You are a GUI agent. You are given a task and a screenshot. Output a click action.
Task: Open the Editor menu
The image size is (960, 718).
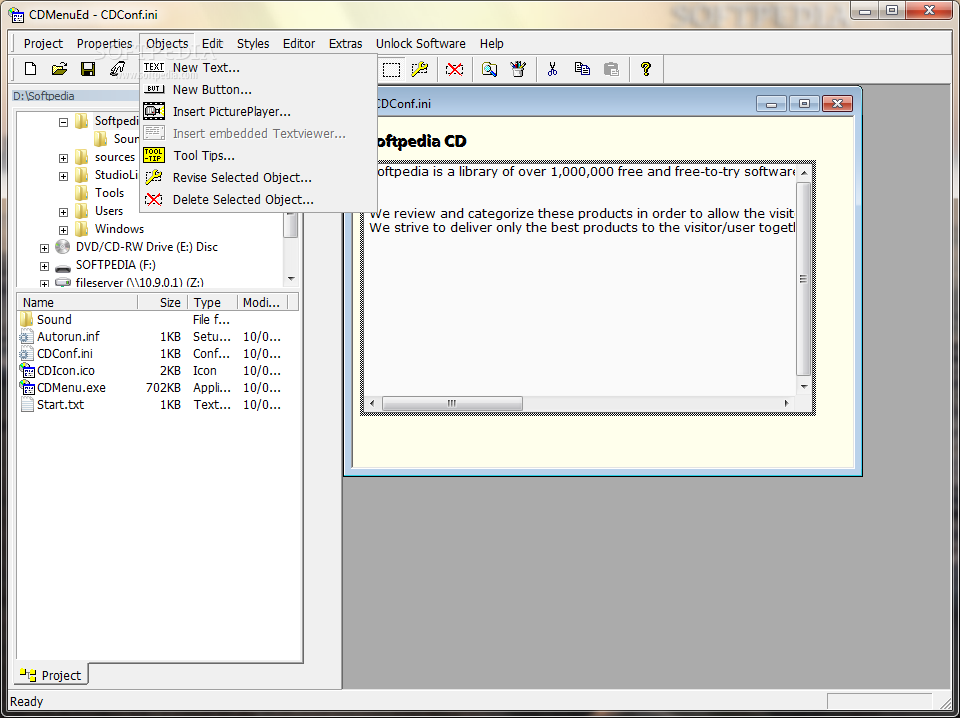pos(299,43)
